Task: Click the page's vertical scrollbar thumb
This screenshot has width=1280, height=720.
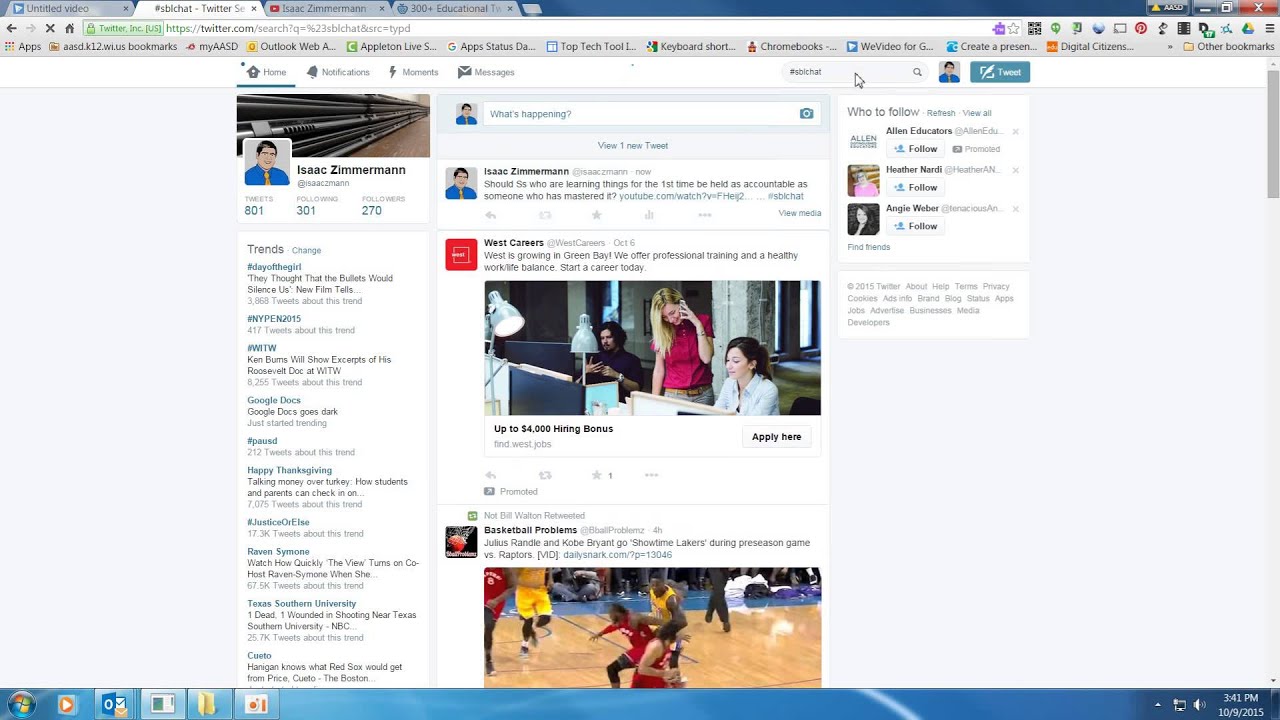Action: coord(1273,135)
